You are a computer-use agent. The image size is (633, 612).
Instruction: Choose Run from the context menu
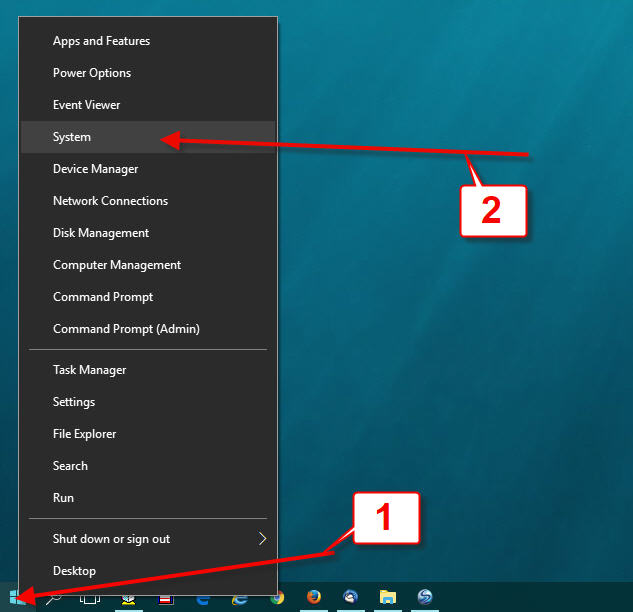pos(63,498)
